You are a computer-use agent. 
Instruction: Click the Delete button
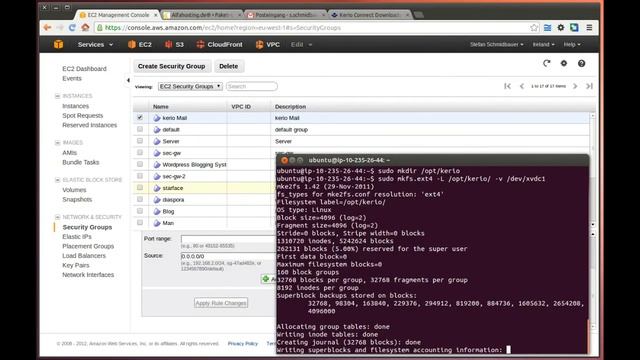point(229,66)
